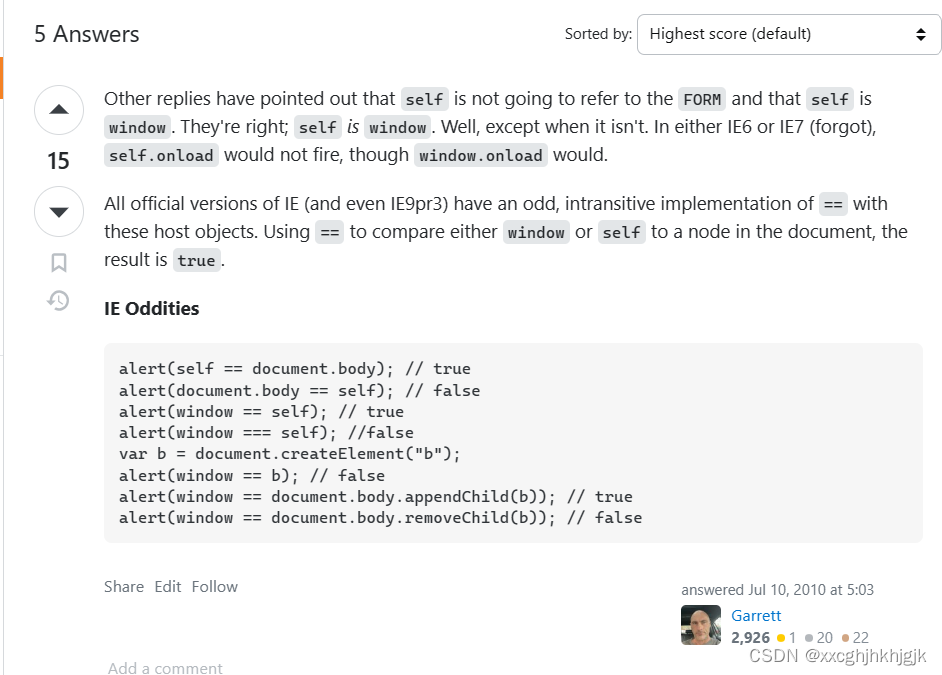Click the Add a comment field

[165, 668]
